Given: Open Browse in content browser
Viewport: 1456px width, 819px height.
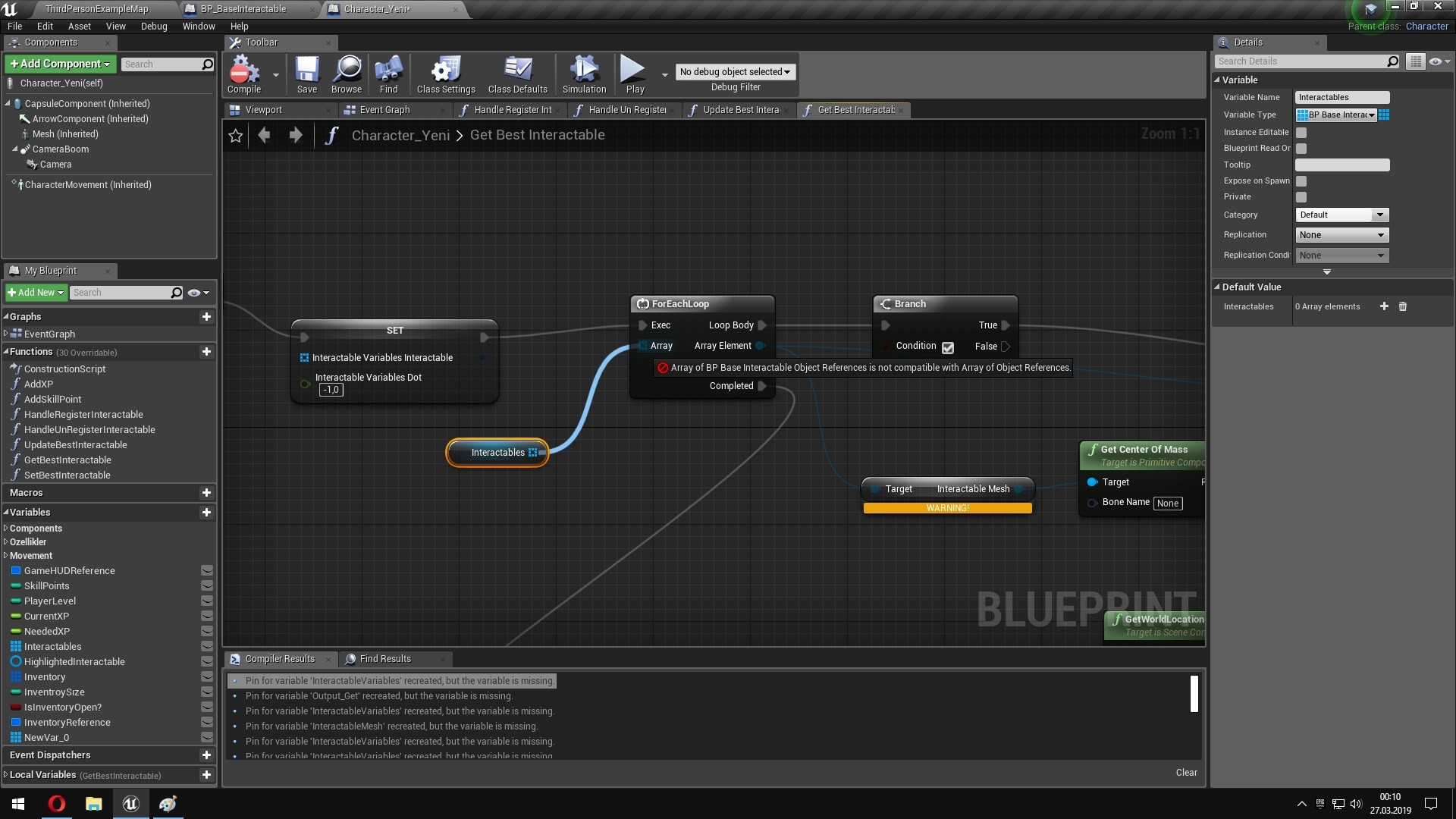Looking at the screenshot, I should click(x=347, y=74).
